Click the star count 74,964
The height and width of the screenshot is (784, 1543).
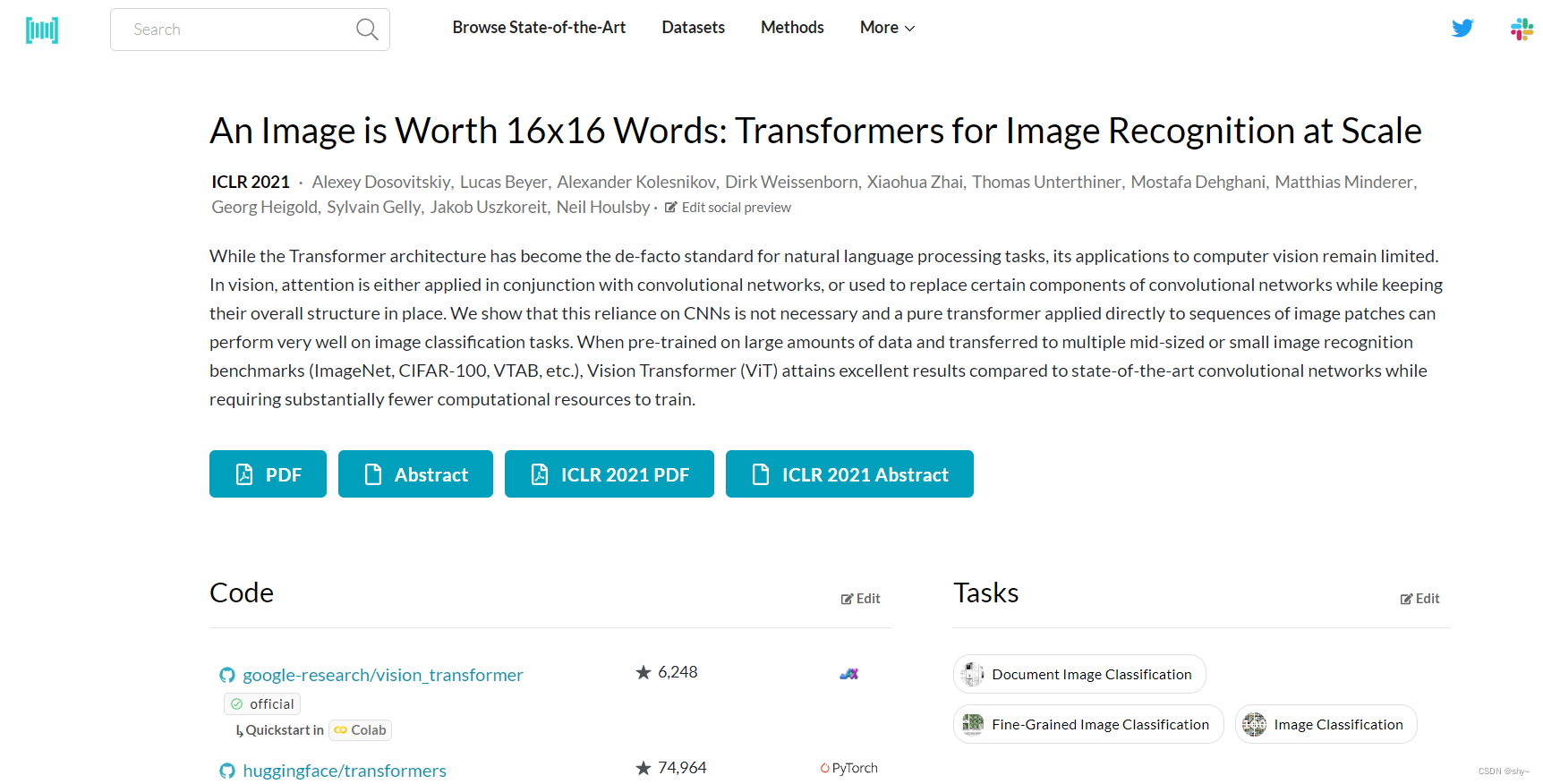click(x=682, y=768)
